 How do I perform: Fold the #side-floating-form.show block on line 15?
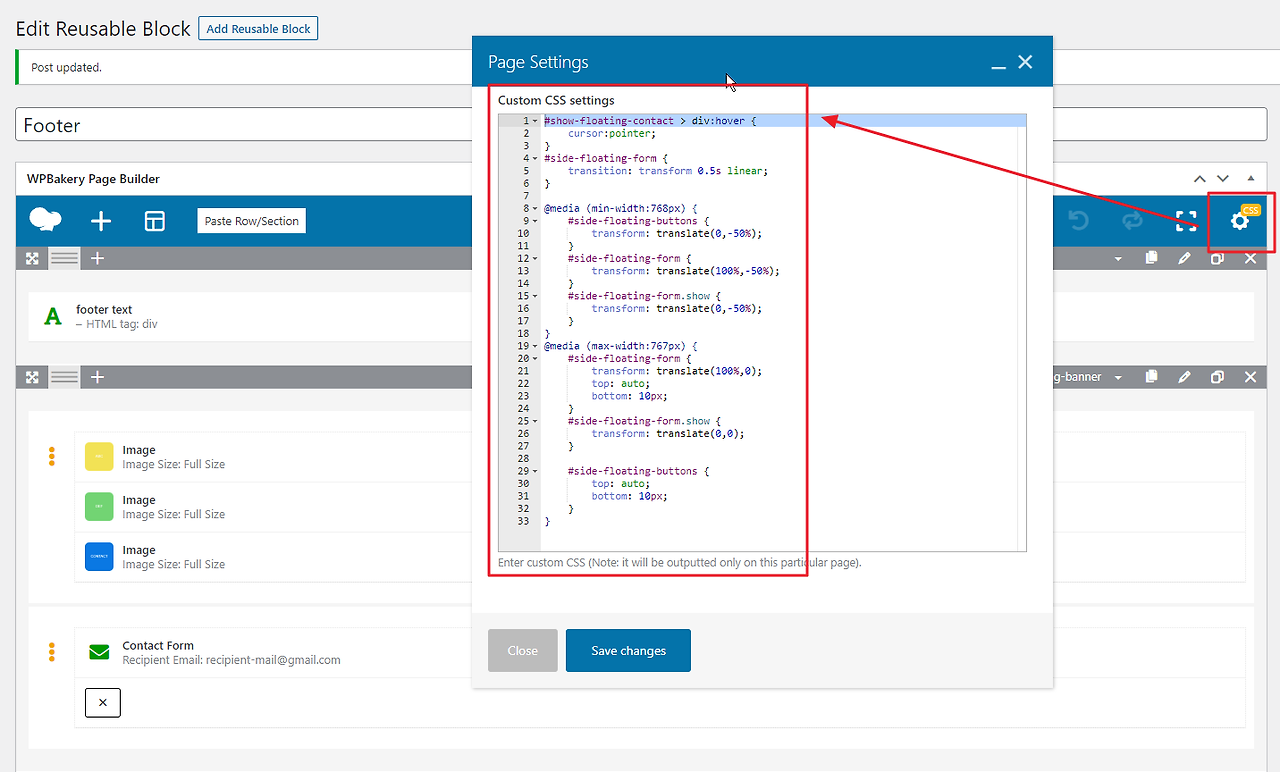pos(535,296)
